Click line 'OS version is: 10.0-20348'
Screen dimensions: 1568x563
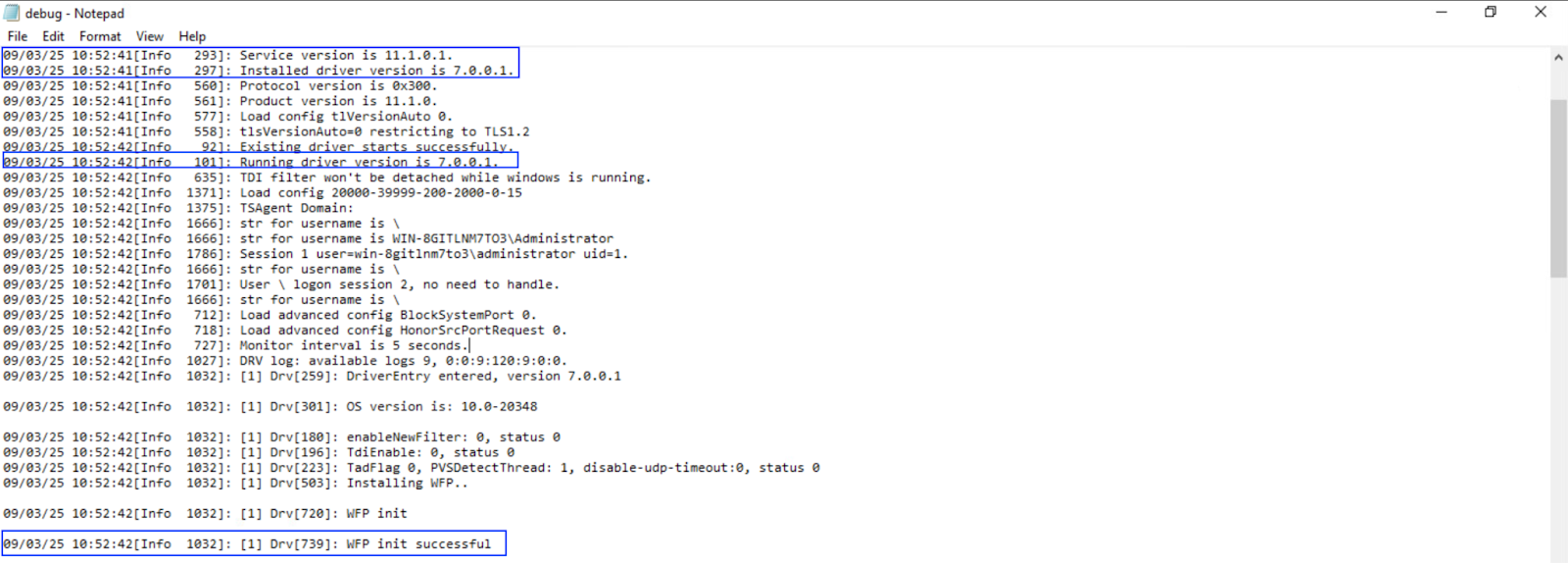coord(270,406)
